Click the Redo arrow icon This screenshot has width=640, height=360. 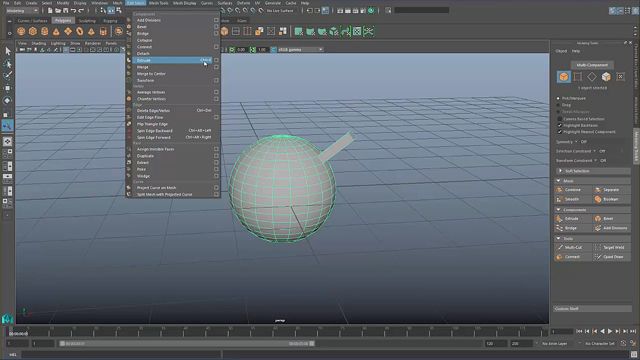[x=81, y=11]
